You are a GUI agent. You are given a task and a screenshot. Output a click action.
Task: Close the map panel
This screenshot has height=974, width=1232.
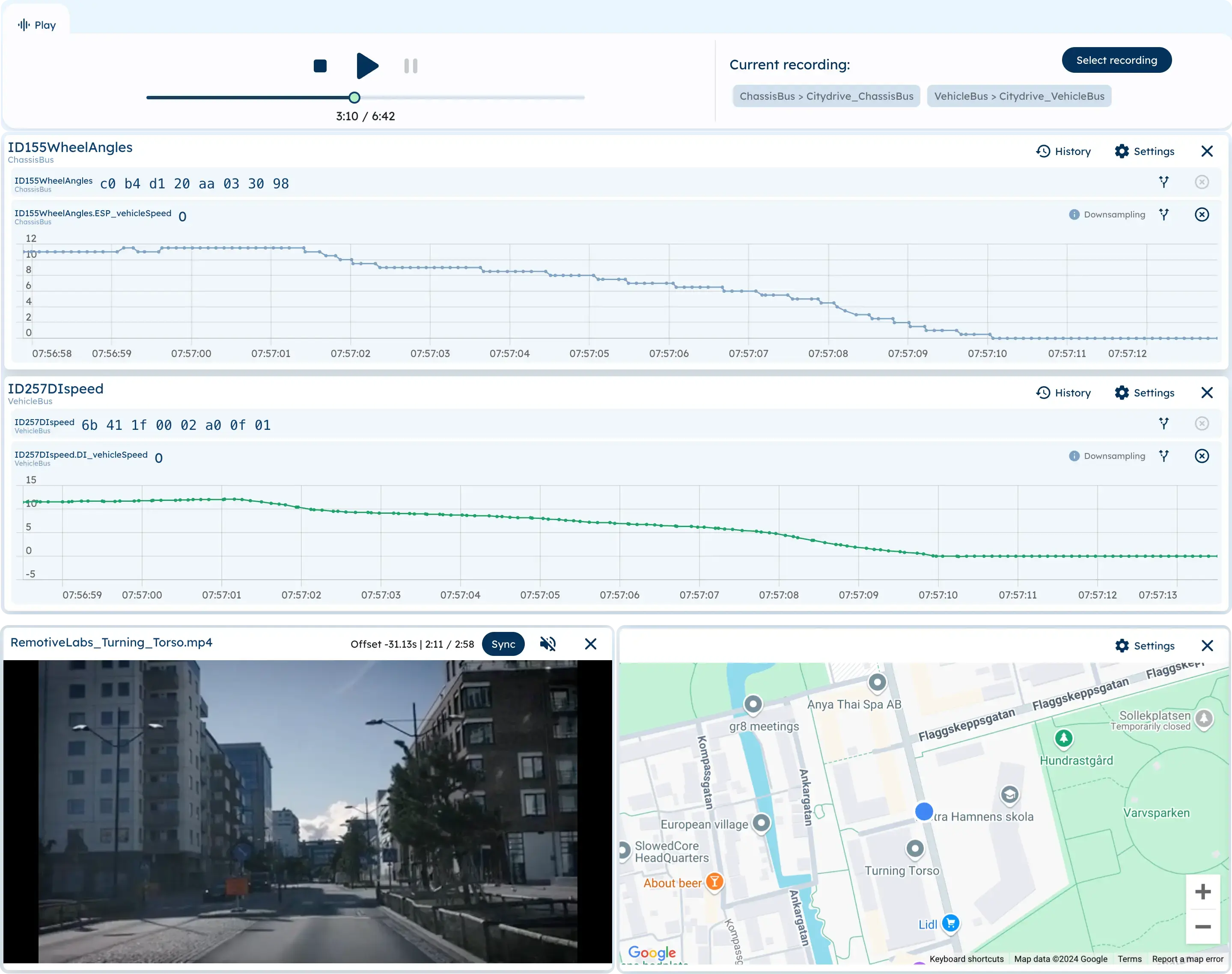click(x=1206, y=646)
